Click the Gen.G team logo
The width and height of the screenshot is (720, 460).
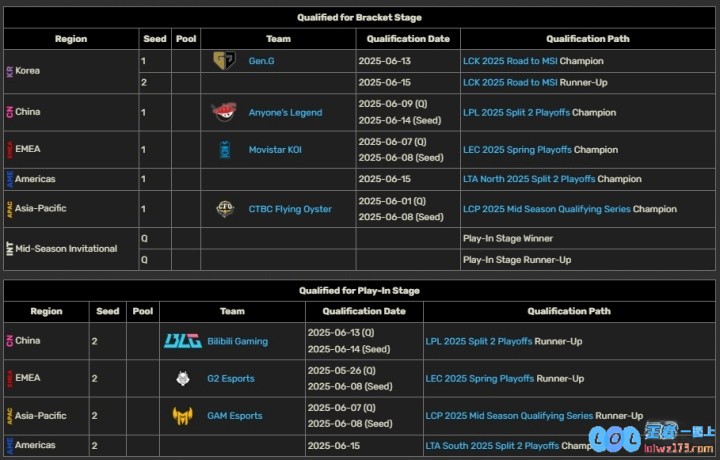[x=225, y=61]
